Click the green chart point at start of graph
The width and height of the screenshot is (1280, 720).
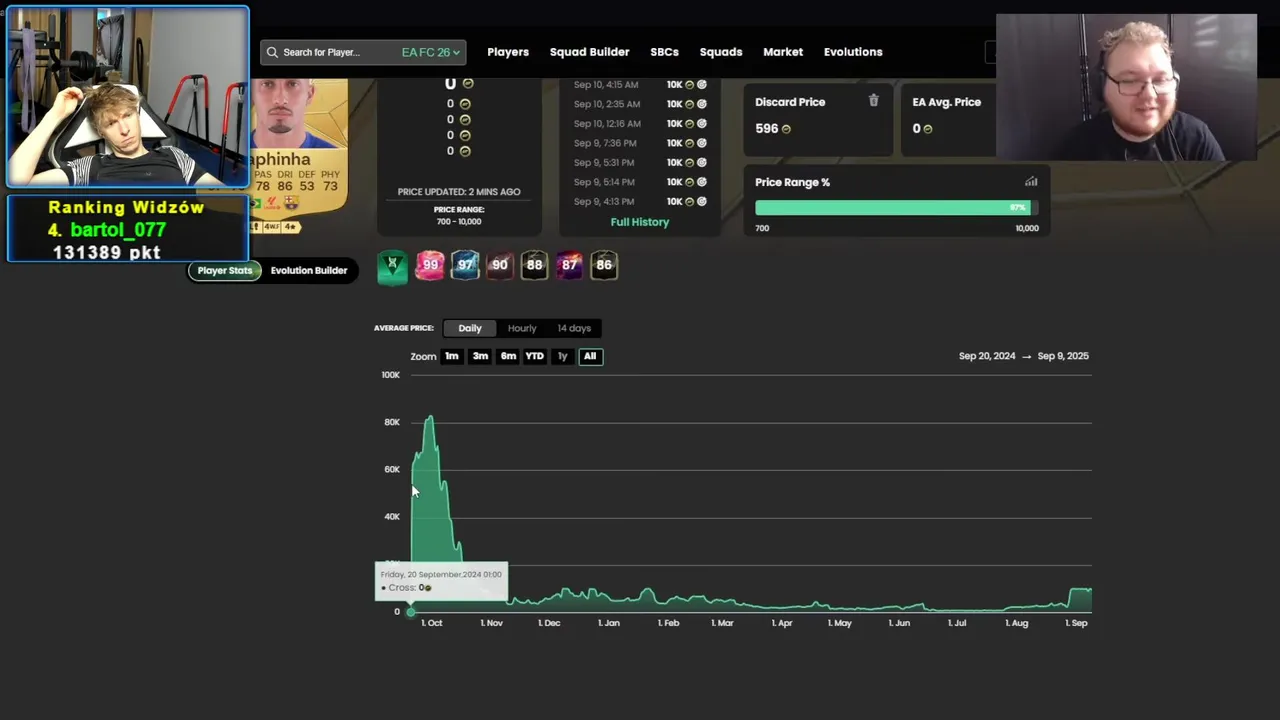pyautogui.click(x=410, y=611)
